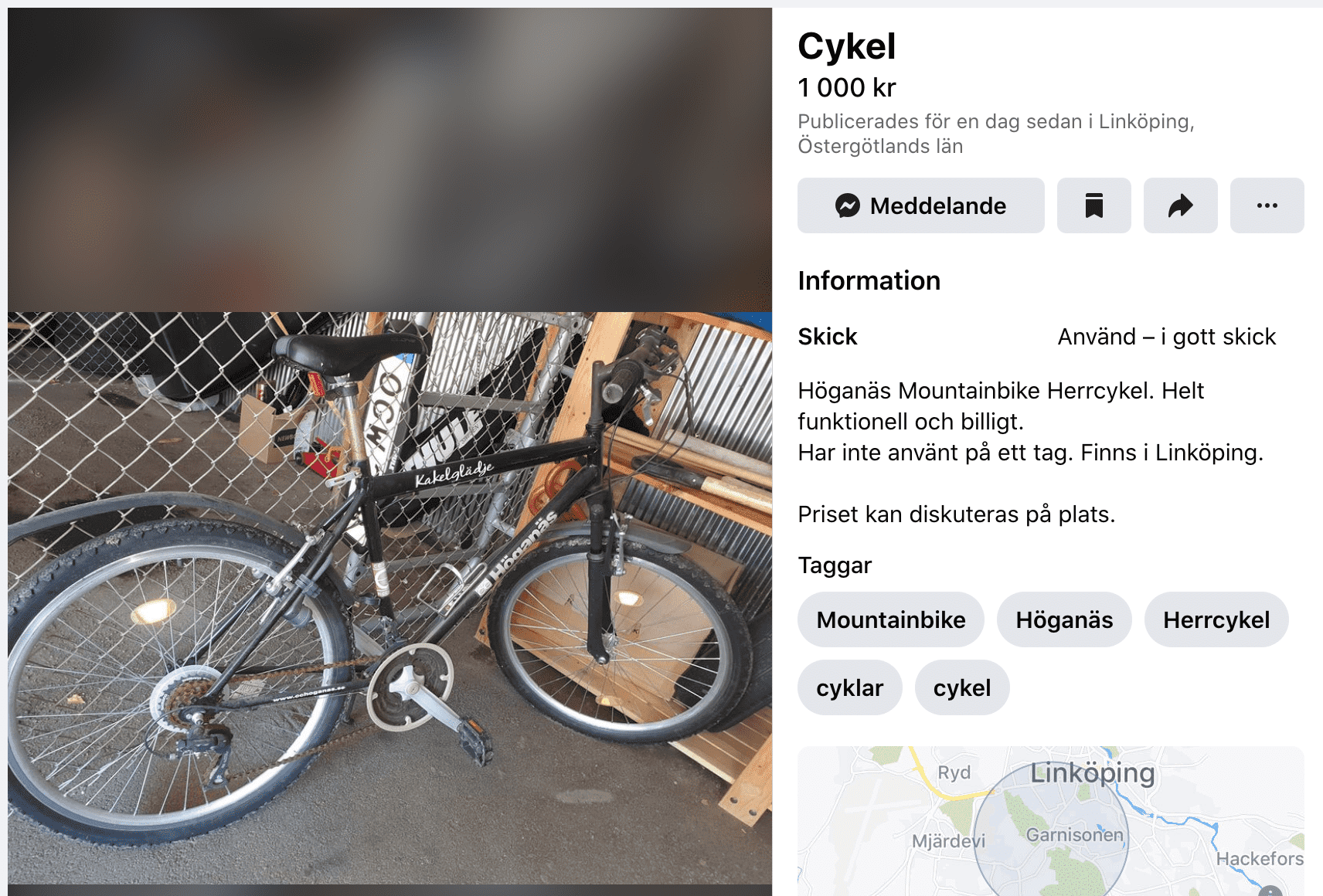Click the bicycle photo
The image size is (1323, 896).
389,598
